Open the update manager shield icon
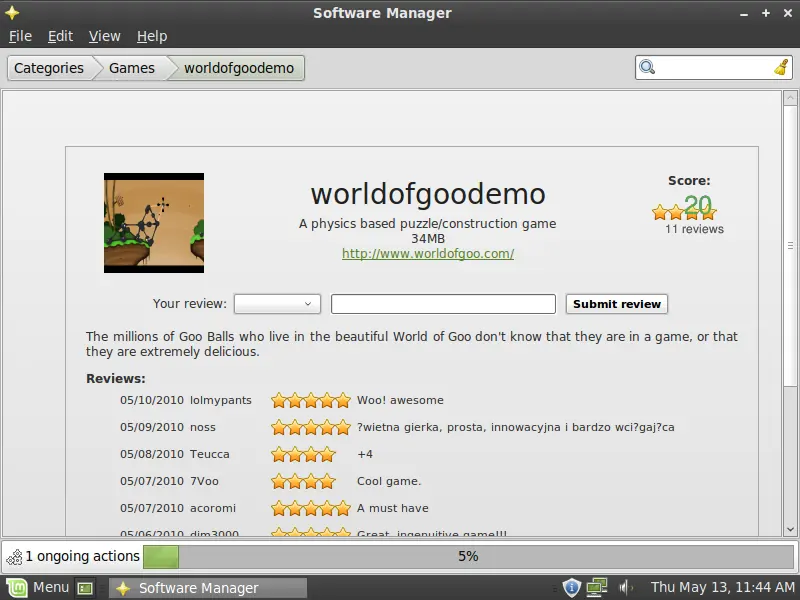800x600 pixels. 571,587
